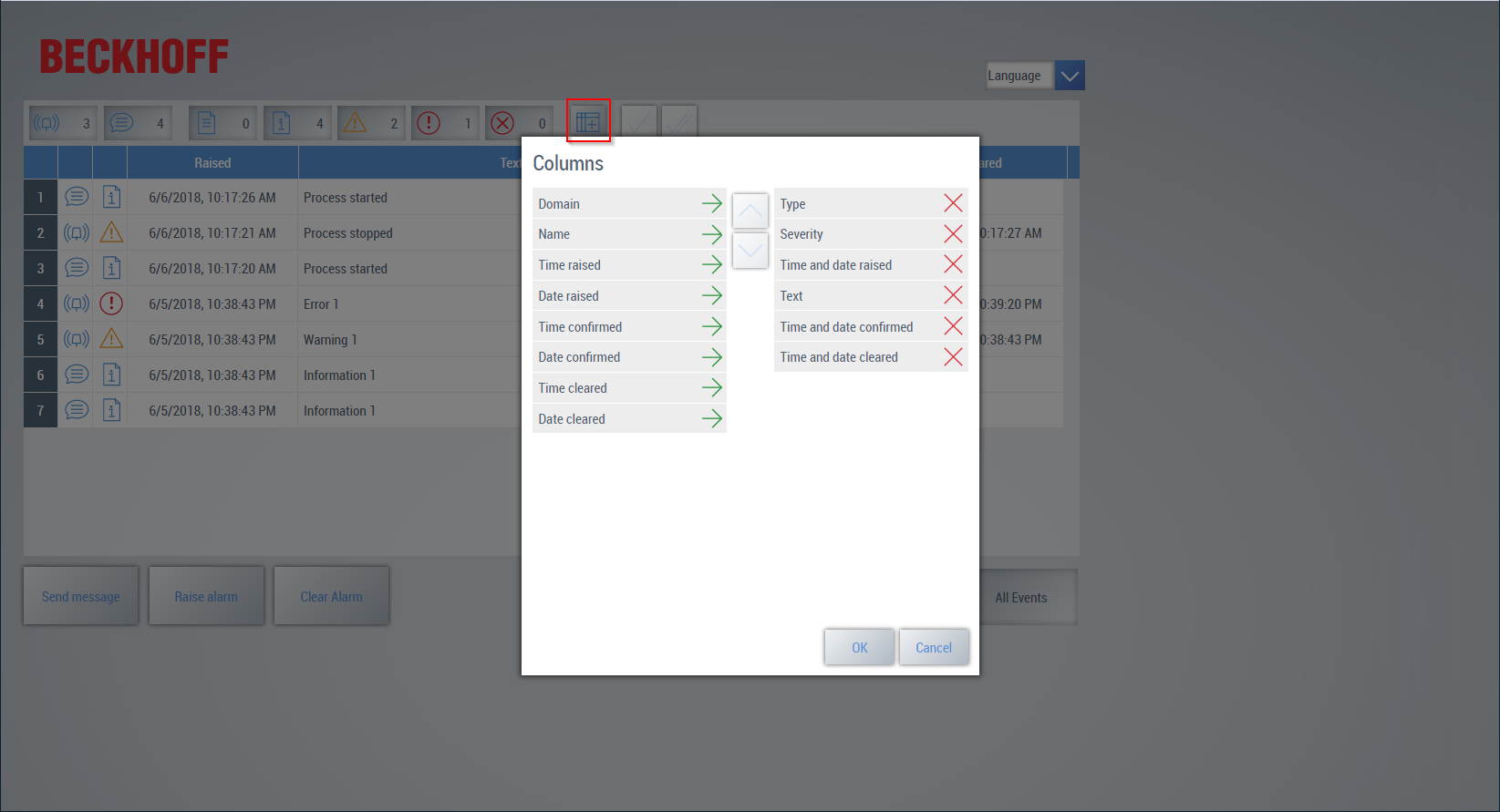Move selected column up with up arrow
This screenshot has width=1500, height=812.
point(750,211)
